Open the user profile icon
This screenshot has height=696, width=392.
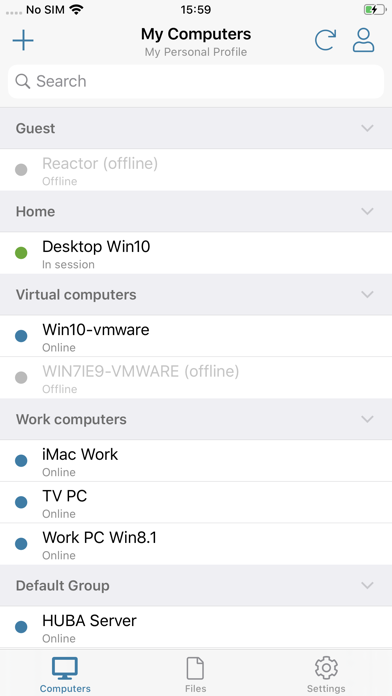tap(364, 40)
